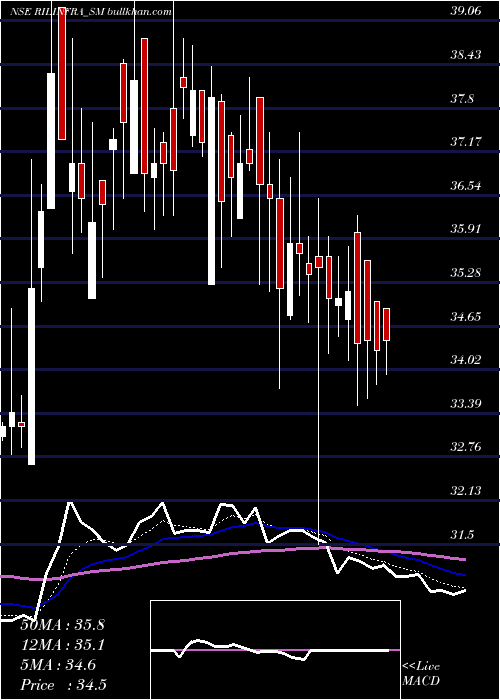Viewport: 500px width, 700px height.
Task: Select the 32.13 price axis label
Action: click(466, 492)
